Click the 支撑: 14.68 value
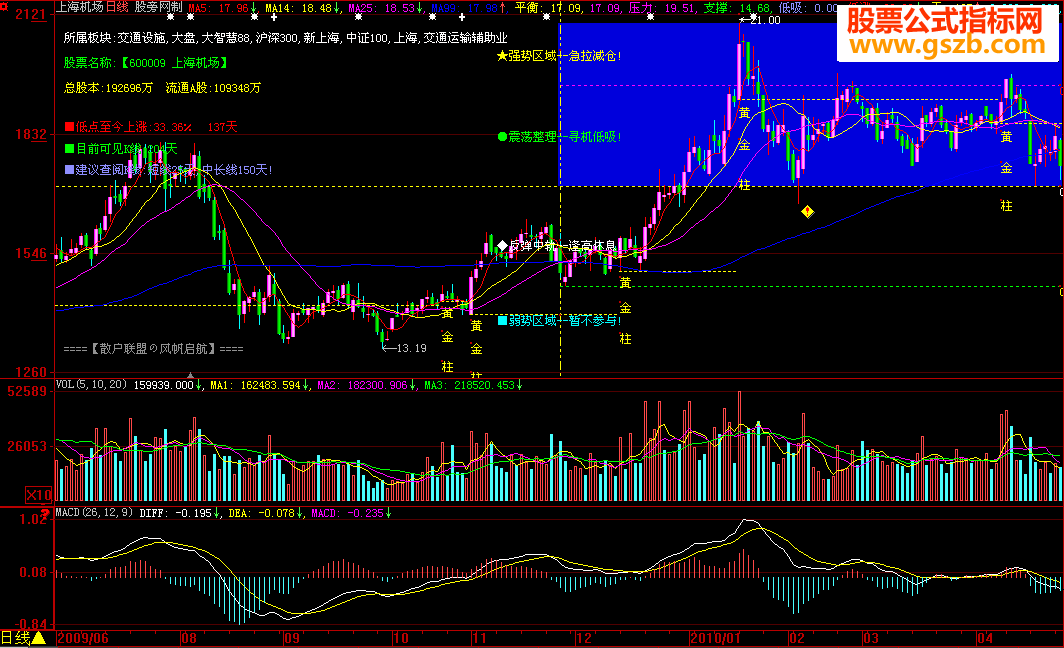 pos(736,8)
